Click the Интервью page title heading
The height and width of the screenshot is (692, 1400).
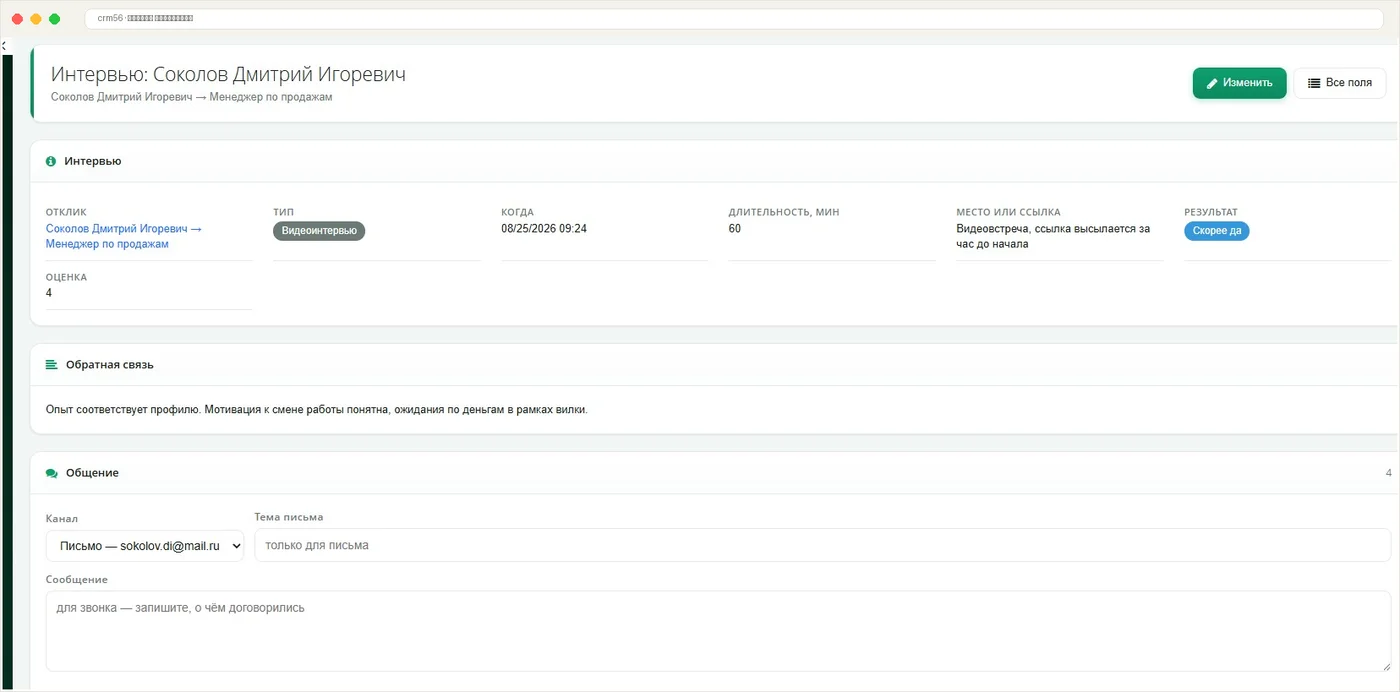pos(228,75)
